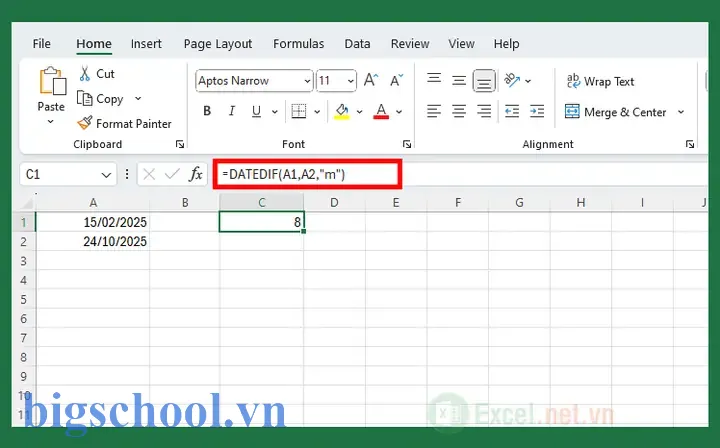Click the formula bar DATEDIF text
This screenshot has width=720, height=448.
coord(283,174)
